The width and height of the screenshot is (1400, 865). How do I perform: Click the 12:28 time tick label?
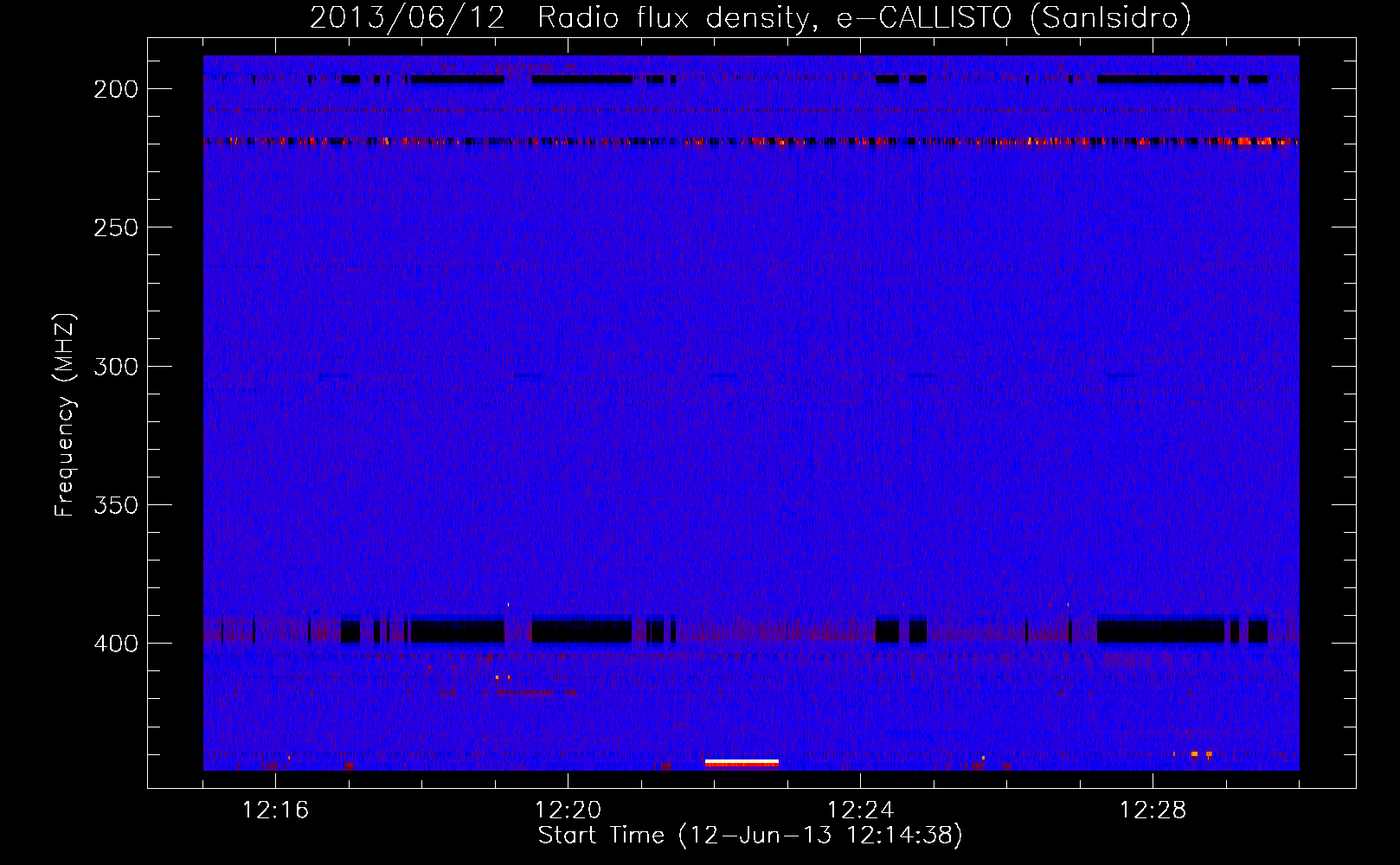pos(1153,811)
